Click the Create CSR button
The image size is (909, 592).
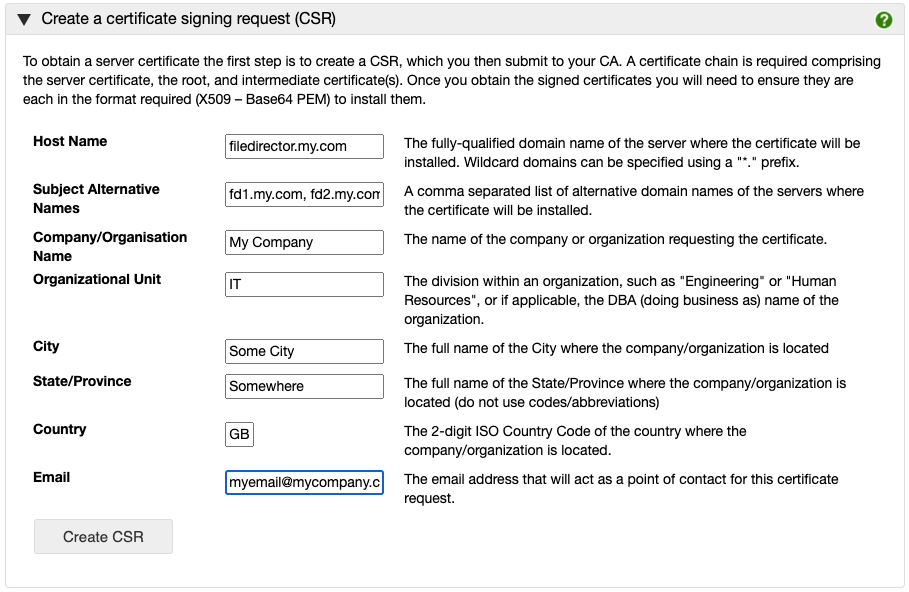point(103,536)
